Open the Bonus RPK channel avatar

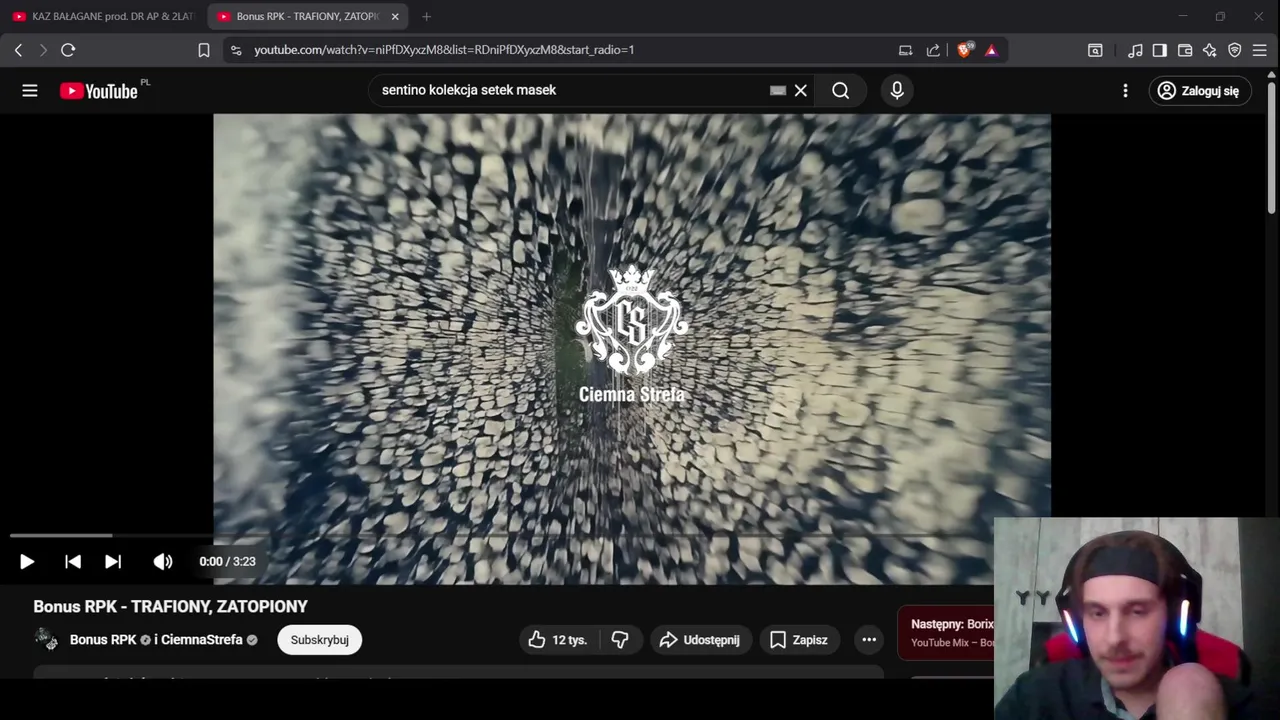[x=46, y=640]
